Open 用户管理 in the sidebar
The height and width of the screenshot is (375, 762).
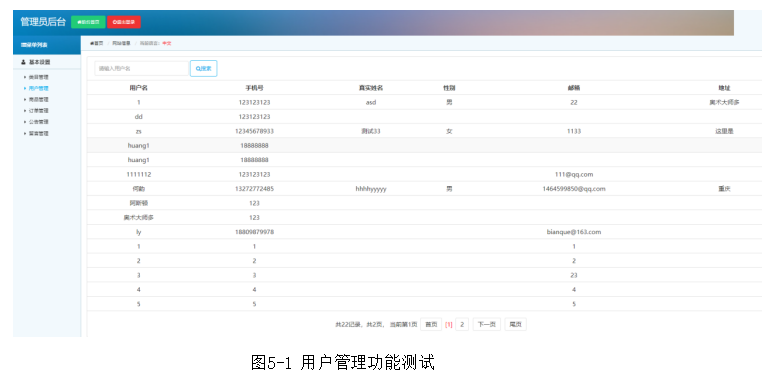click(38, 88)
